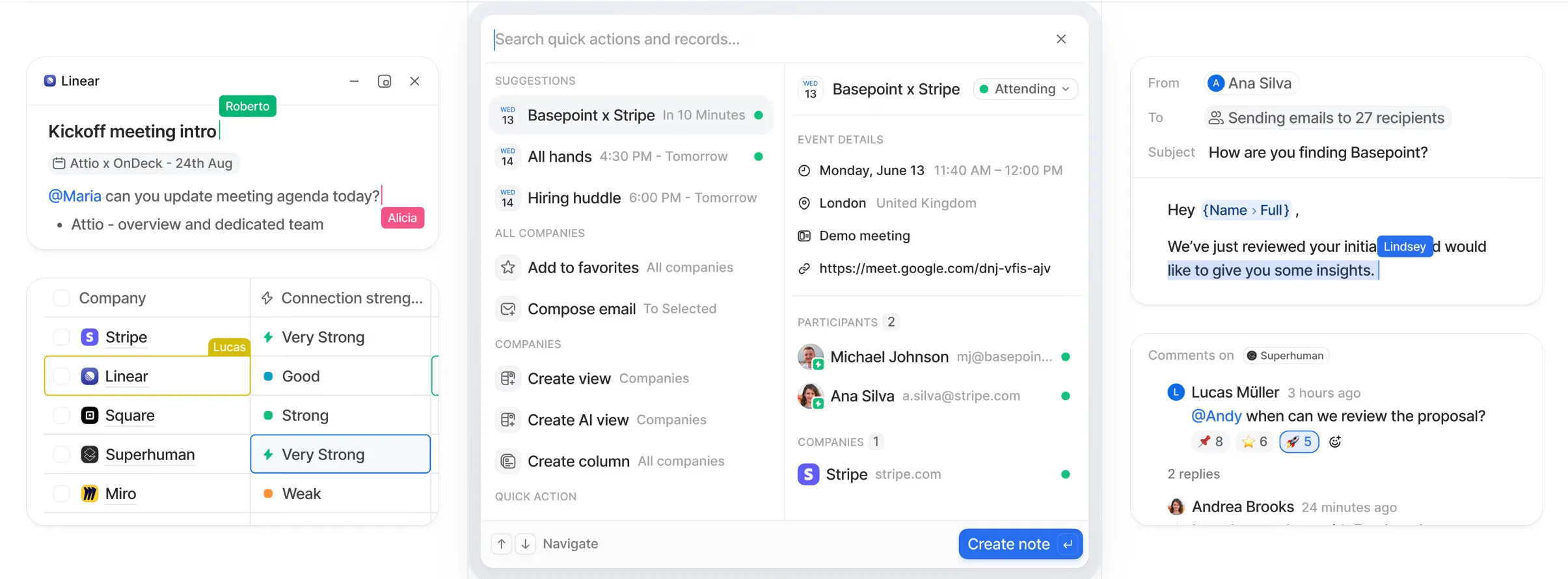Toggle the pin reaction with count 8

(1211, 442)
